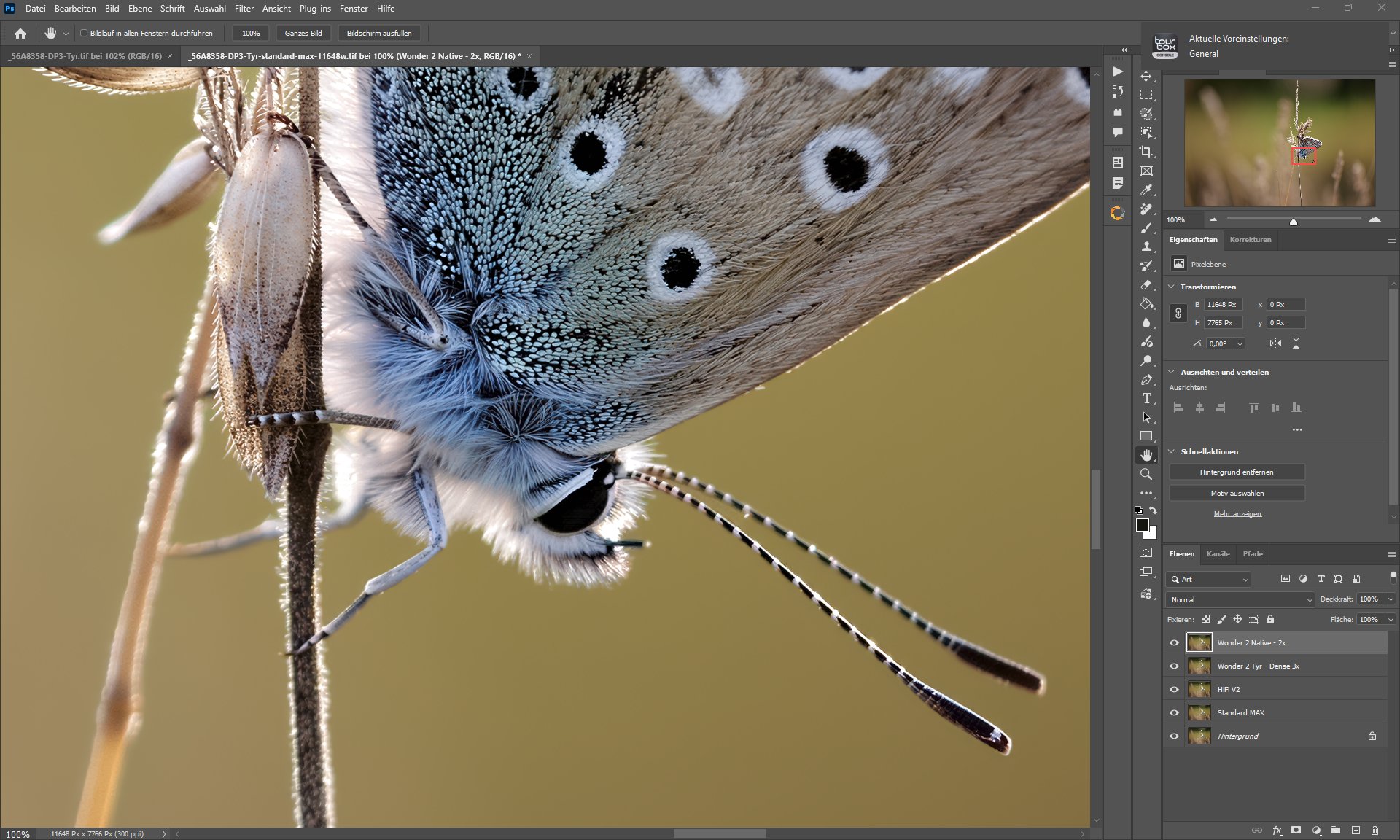Click trash icon to delete layer
1400x840 pixels.
point(1374,830)
